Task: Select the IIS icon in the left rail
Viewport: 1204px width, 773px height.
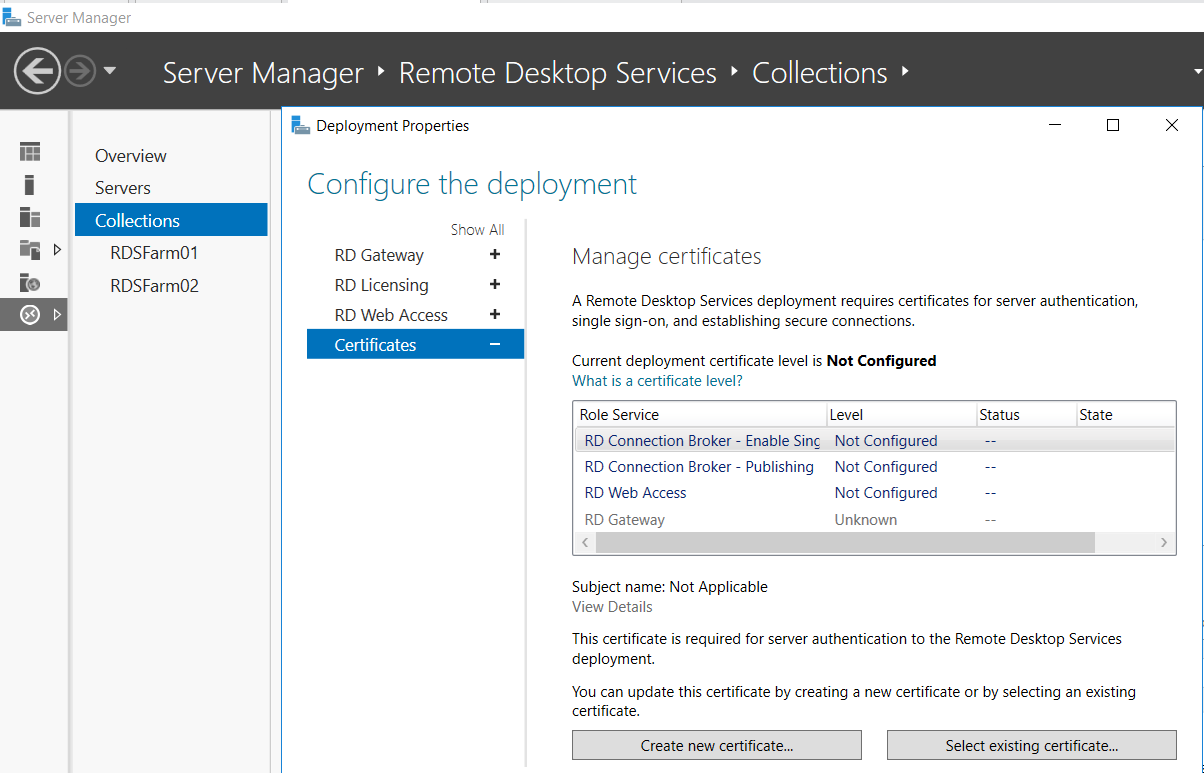Action: [30, 283]
